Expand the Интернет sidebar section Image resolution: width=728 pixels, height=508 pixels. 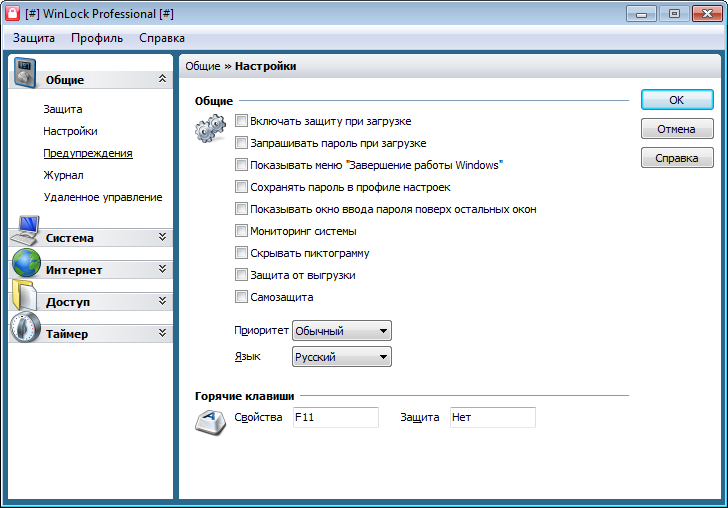pos(162,269)
